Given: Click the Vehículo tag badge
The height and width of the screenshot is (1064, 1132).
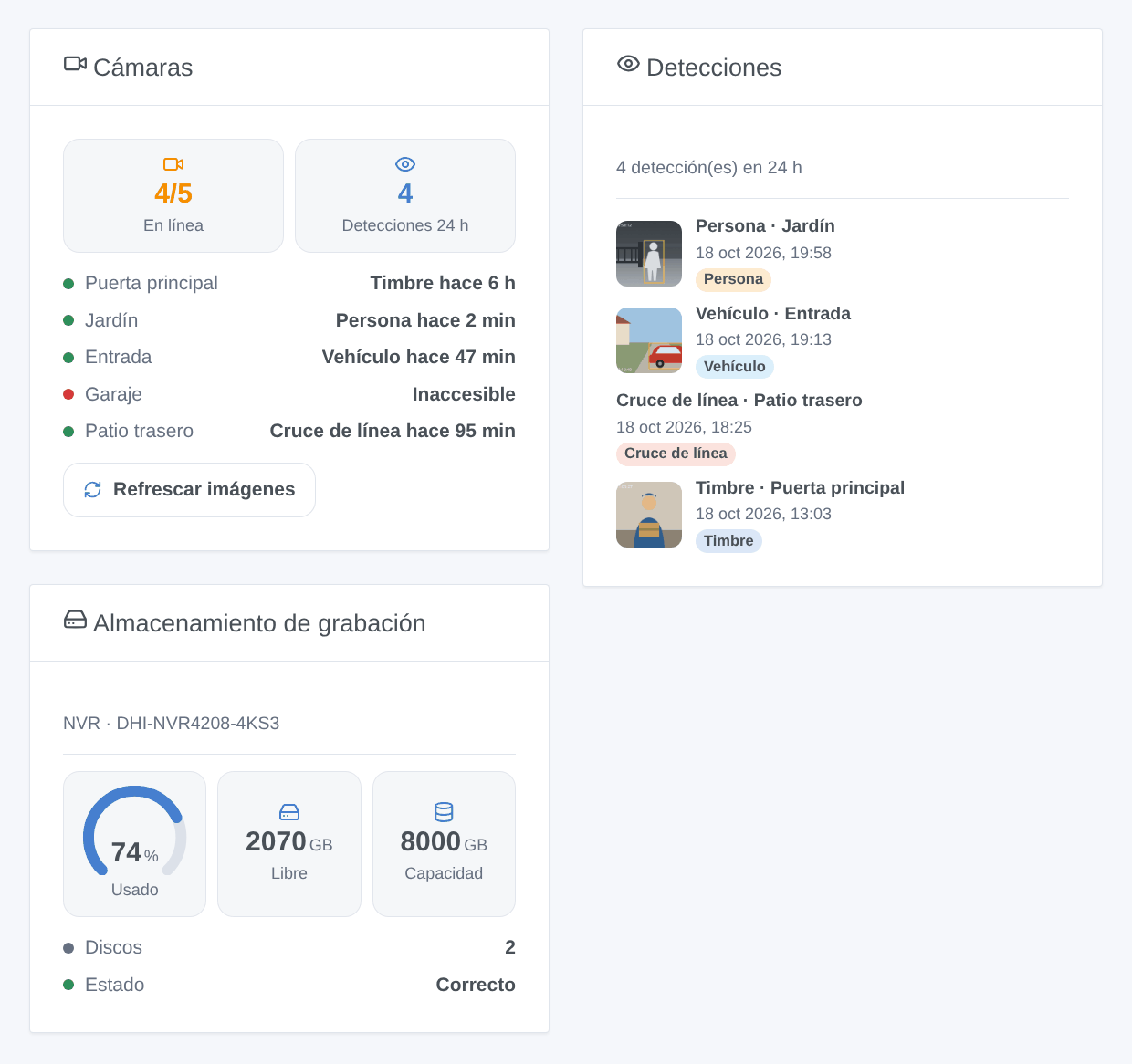Looking at the screenshot, I should [735, 367].
